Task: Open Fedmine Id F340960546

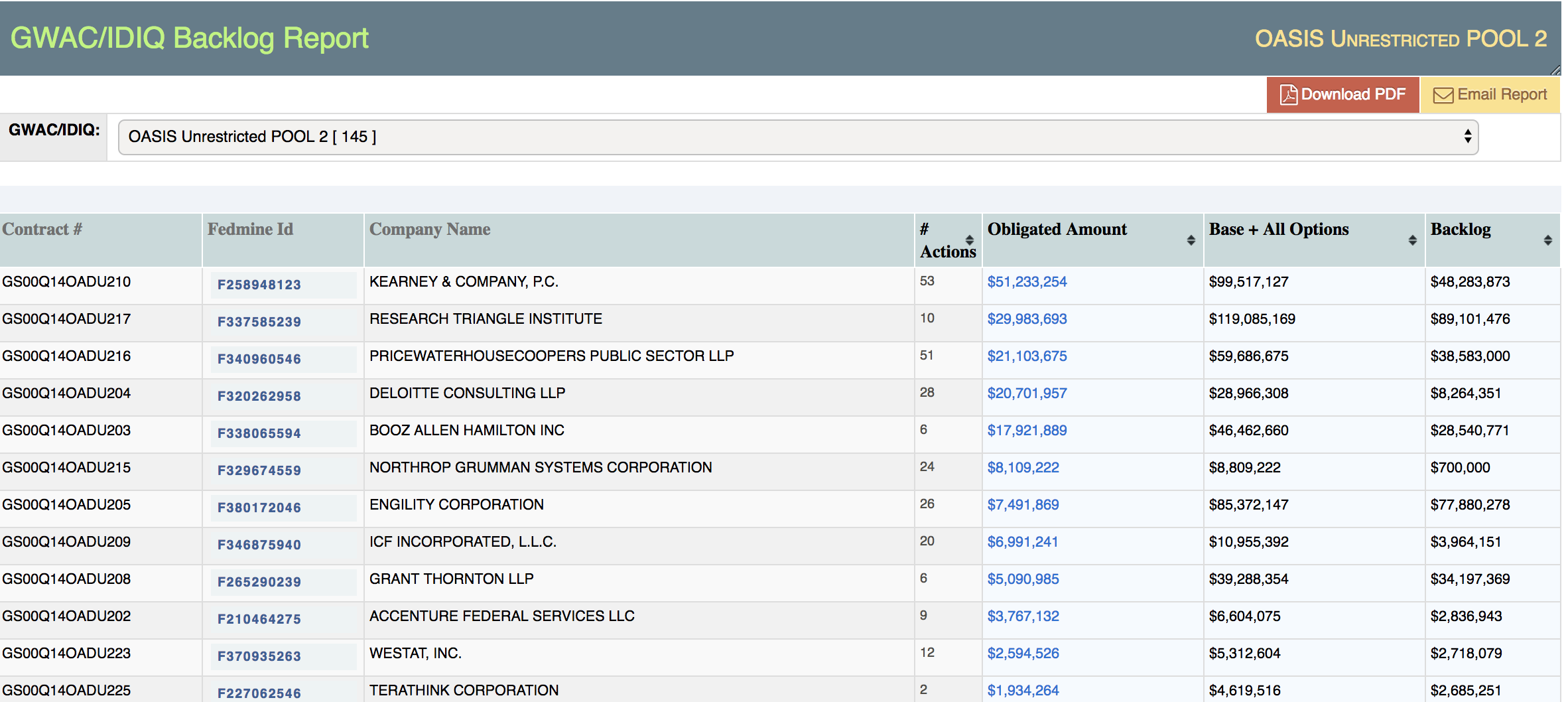Action: pos(259,359)
